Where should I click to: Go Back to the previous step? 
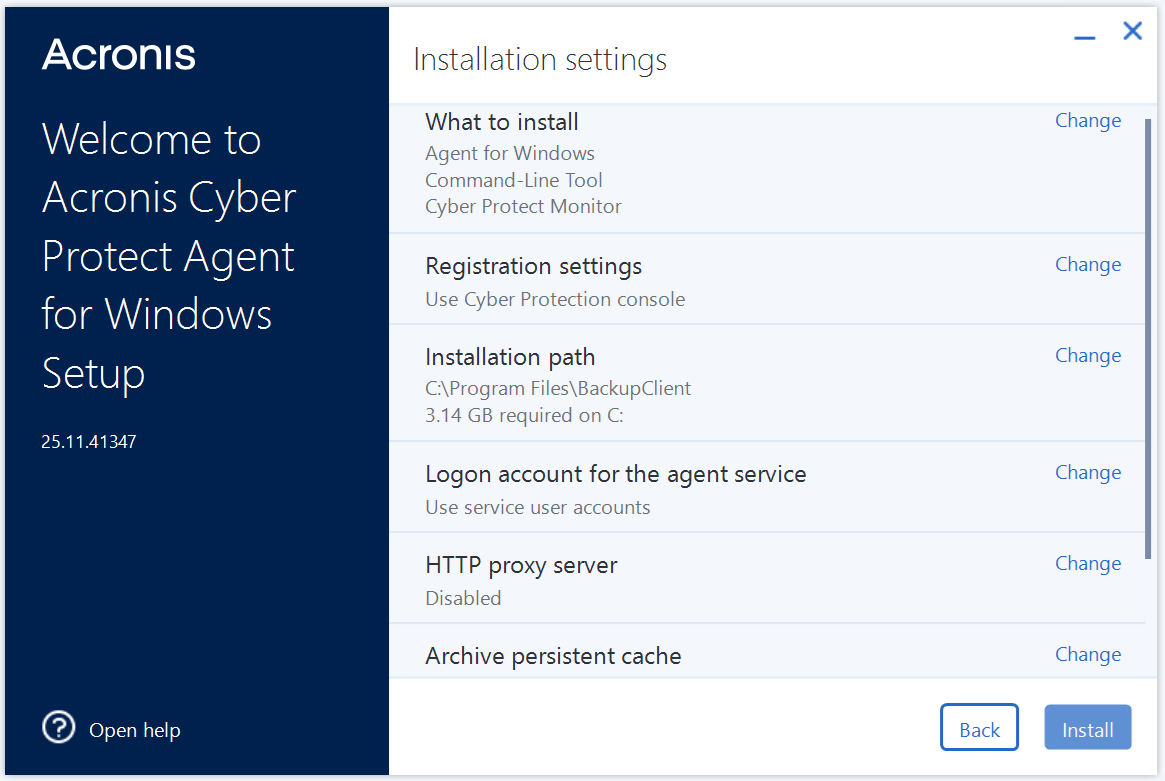pos(978,729)
